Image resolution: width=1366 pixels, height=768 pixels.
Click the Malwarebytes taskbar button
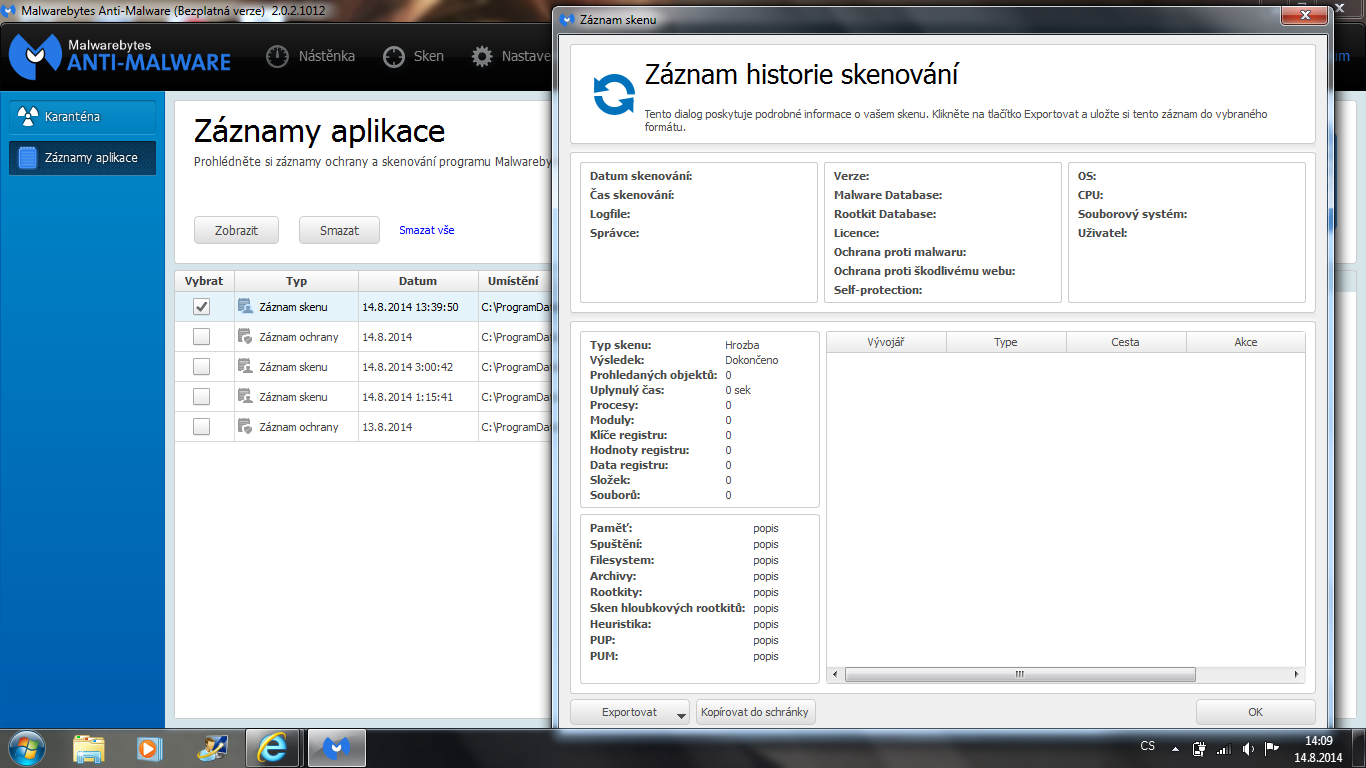(337, 748)
